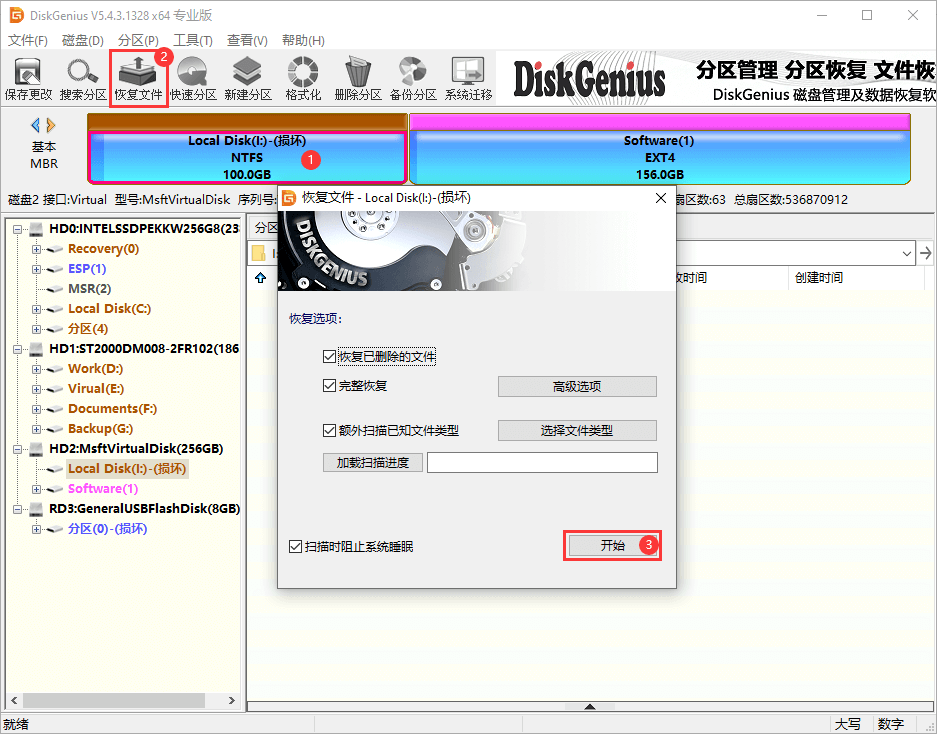Click the 加载扫描进度 button
Viewport: 937px width, 734px height.
[x=373, y=463]
